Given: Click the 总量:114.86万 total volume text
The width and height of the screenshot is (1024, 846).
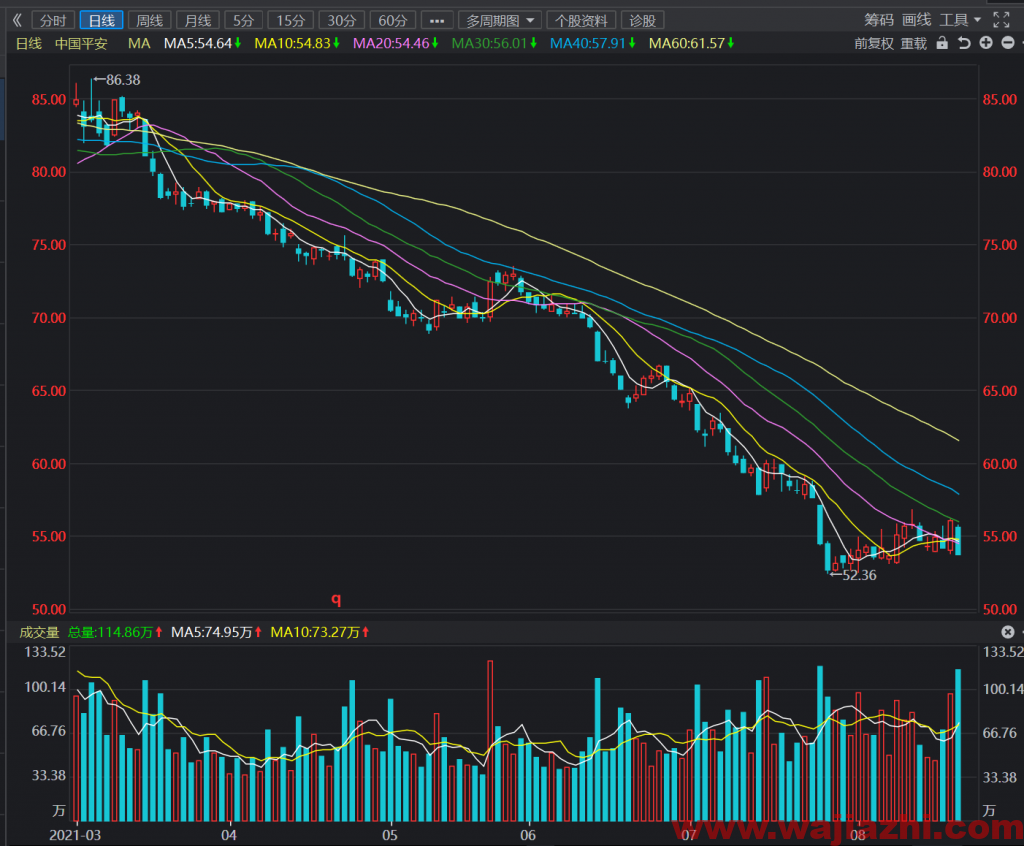Looking at the screenshot, I should 110,632.
